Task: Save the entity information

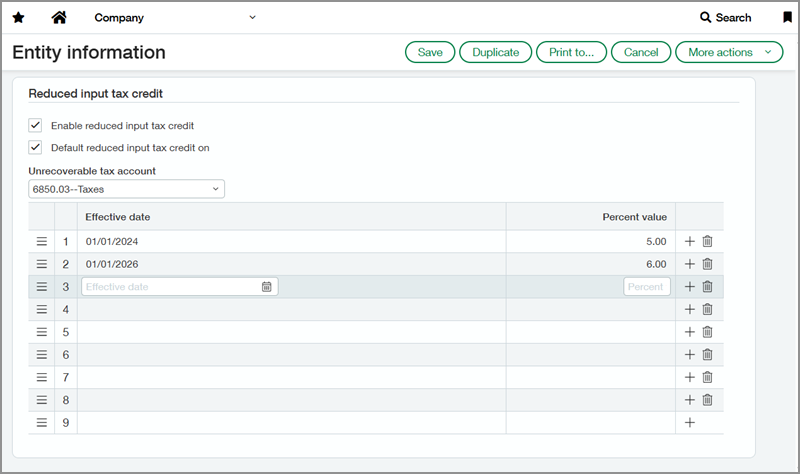Action: (x=430, y=52)
